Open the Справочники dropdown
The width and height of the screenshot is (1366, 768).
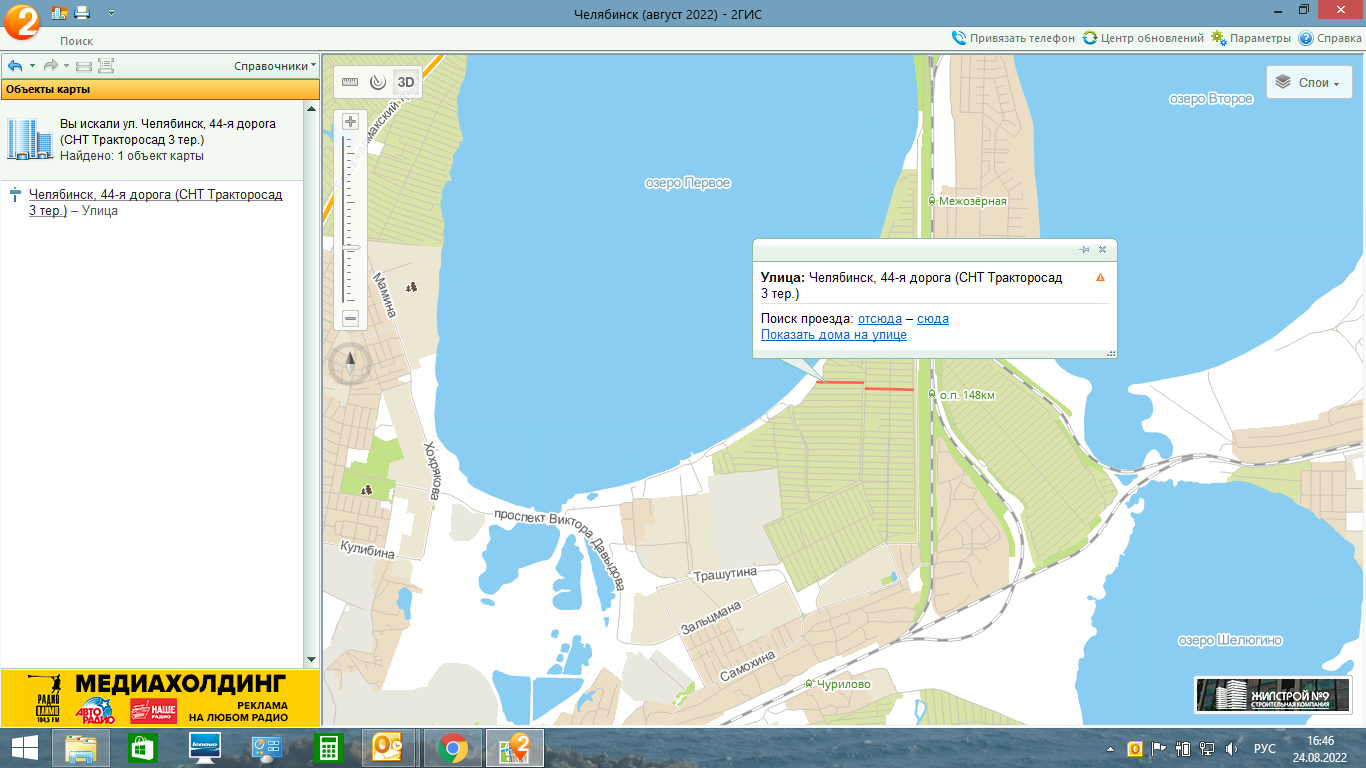(x=275, y=66)
